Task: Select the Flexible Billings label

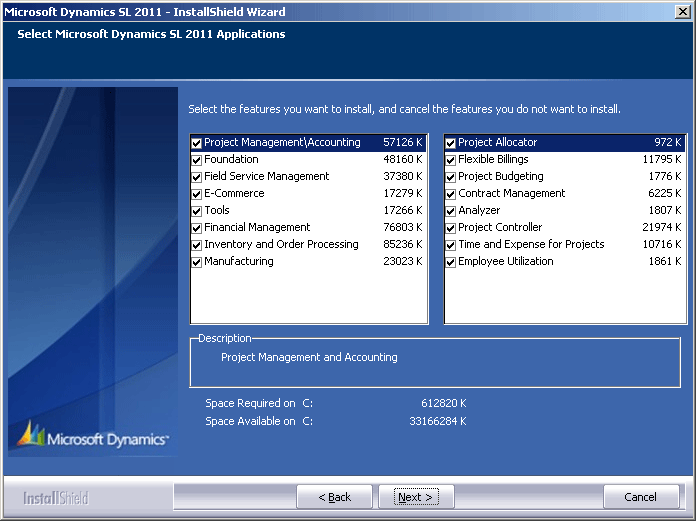Action: click(x=493, y=159)
